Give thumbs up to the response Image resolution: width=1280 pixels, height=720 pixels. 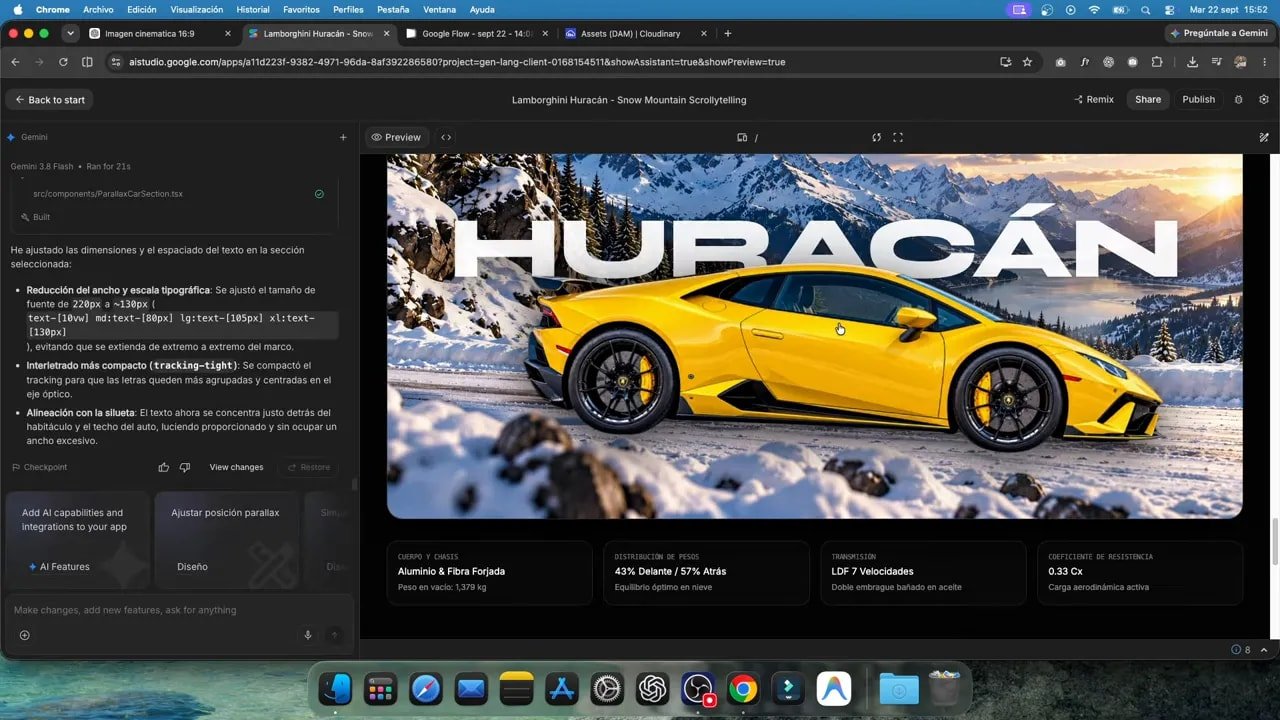pyautogui.click(x=164, y=467)
